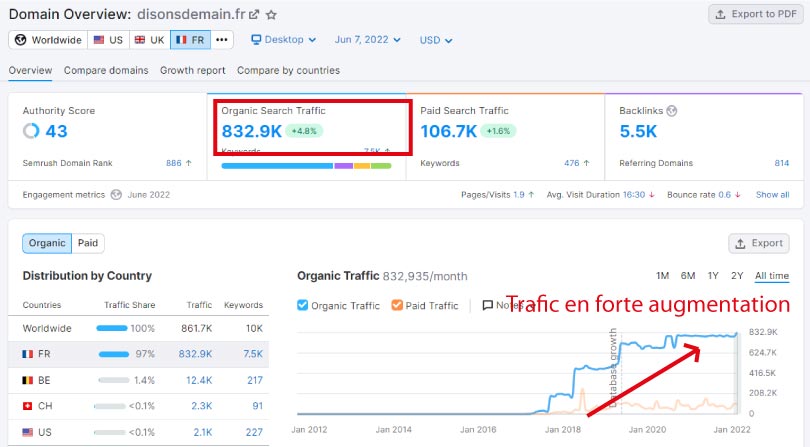Open Backlinks 5.5K value

coord(638,131)
